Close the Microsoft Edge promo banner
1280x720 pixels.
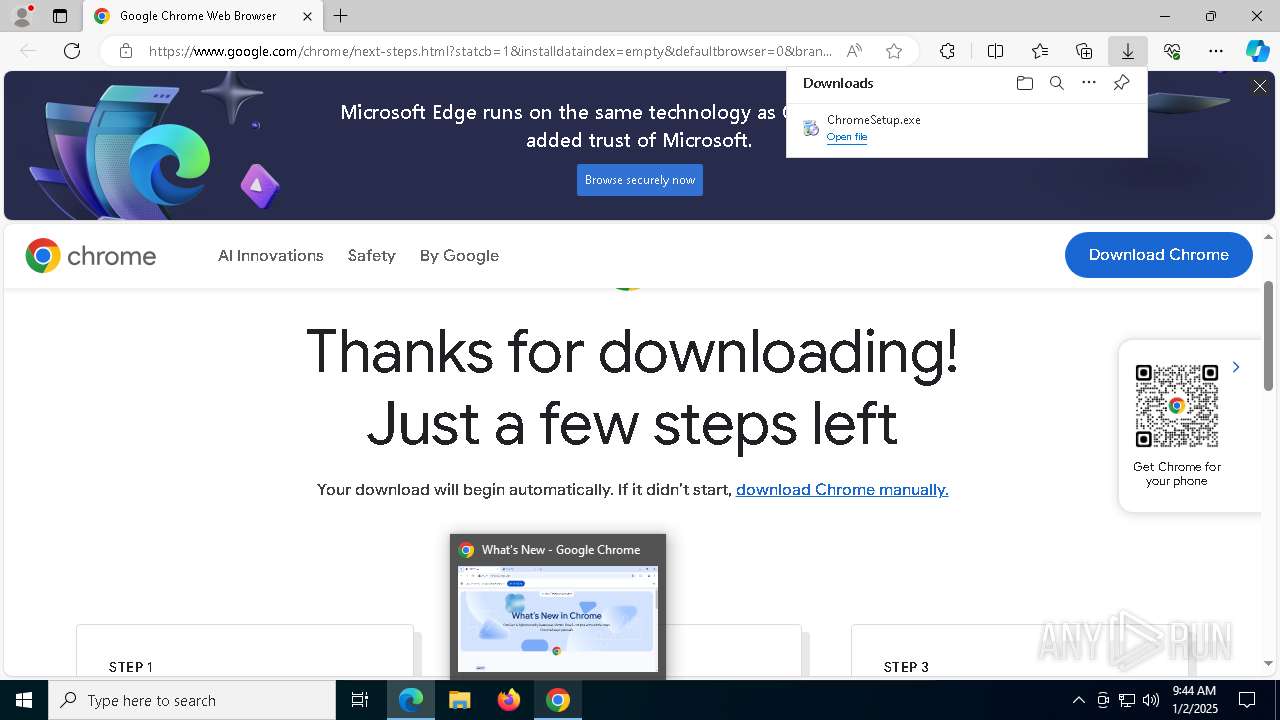pyautogui.click(x=1260, y=87)
